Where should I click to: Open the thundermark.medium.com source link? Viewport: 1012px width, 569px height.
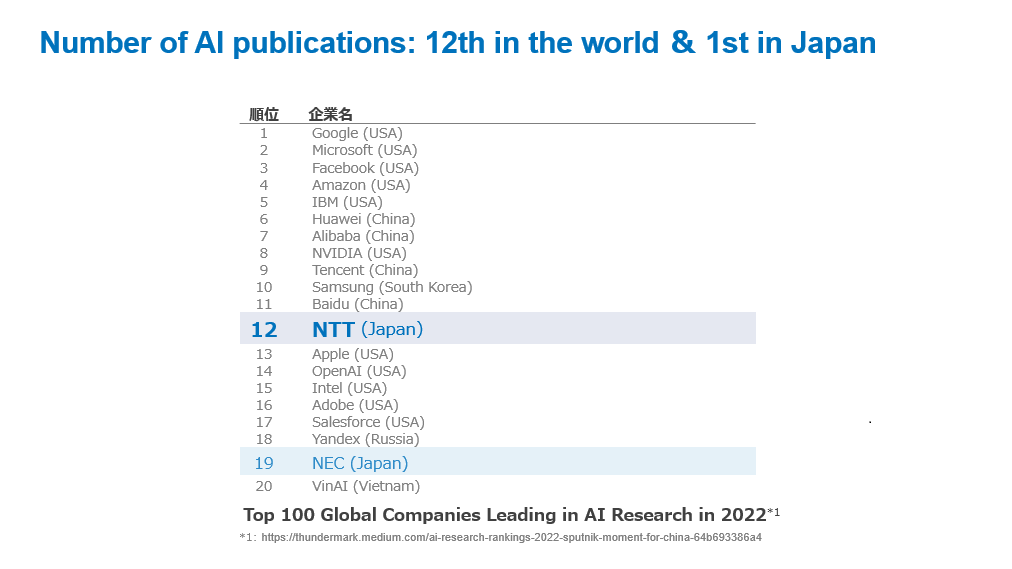point(511,537)
